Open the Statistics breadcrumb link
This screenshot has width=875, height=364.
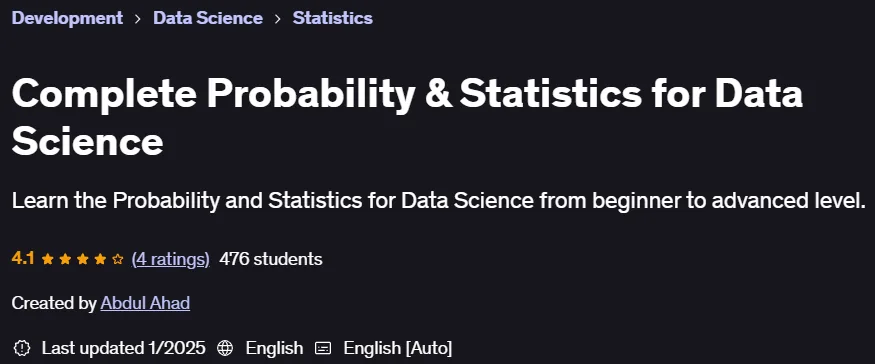pos(333,18)
